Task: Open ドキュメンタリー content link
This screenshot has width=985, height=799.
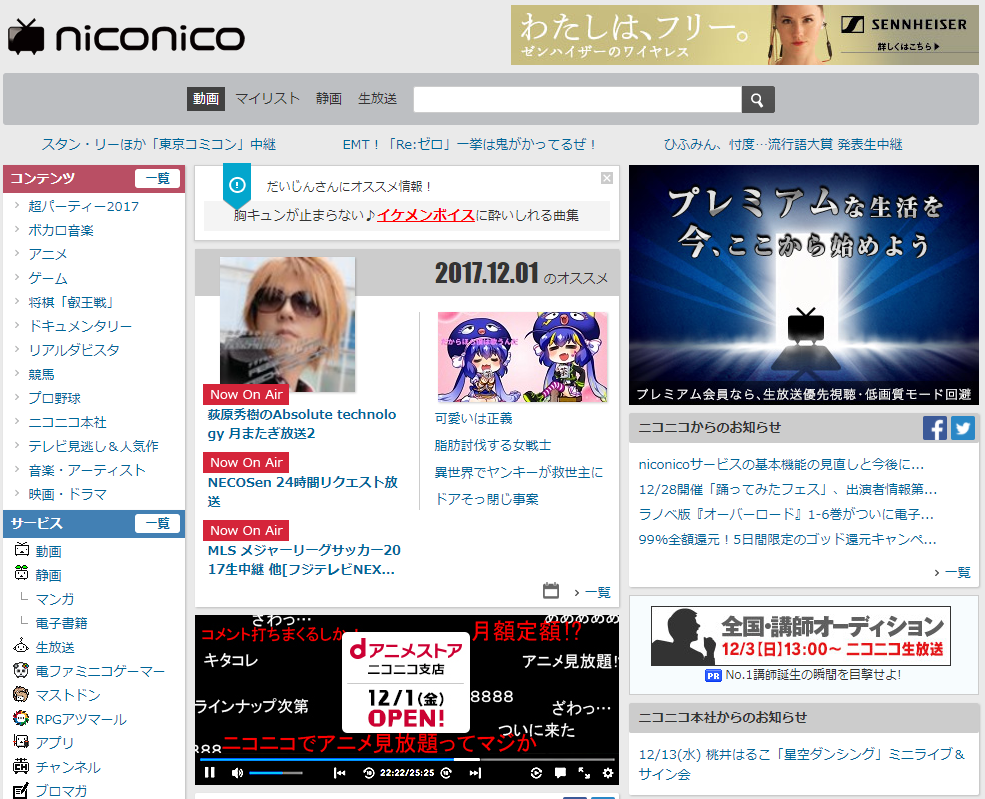Action: pos(80,326)
